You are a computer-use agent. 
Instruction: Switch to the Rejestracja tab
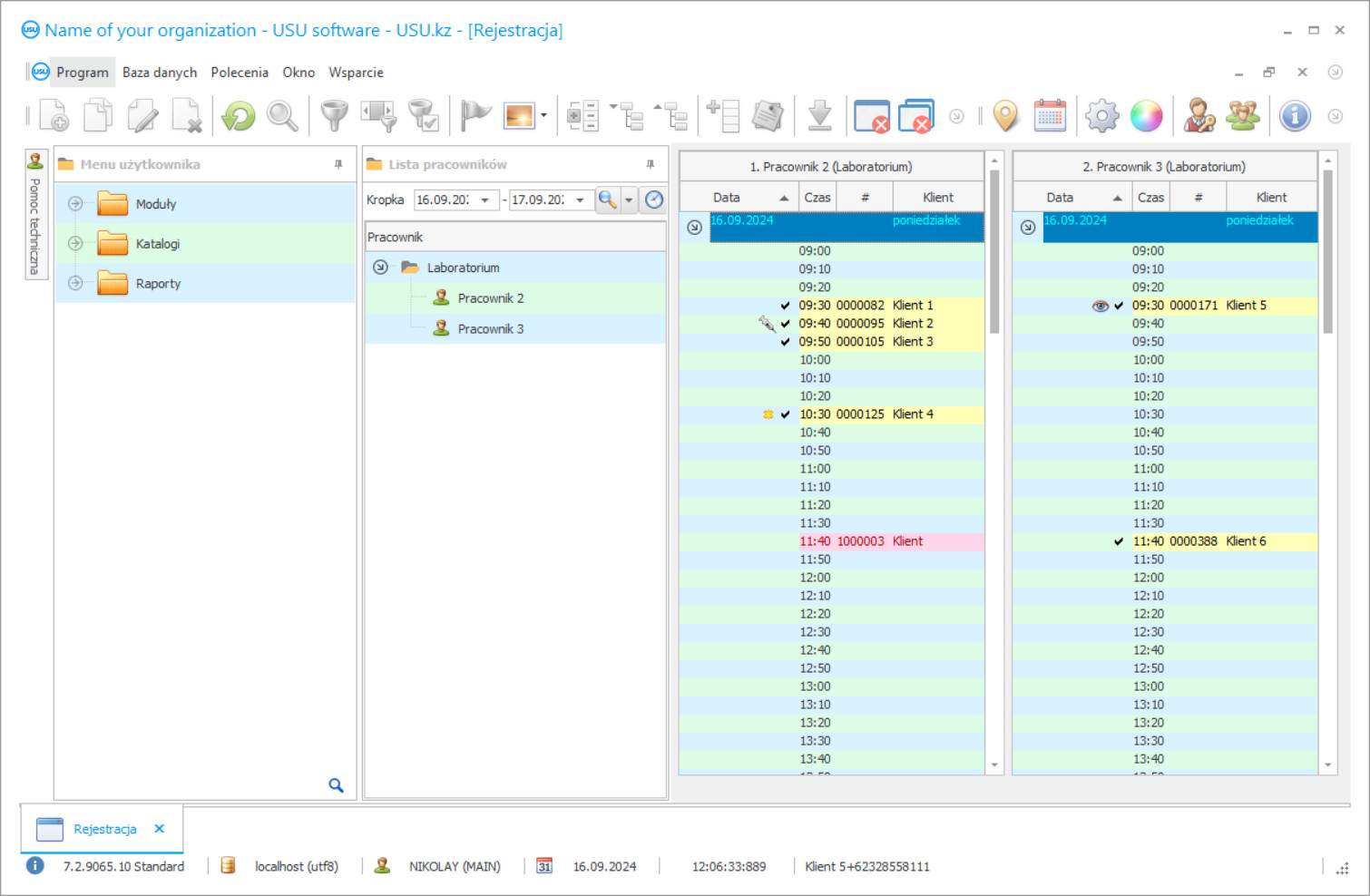[104, 829]
